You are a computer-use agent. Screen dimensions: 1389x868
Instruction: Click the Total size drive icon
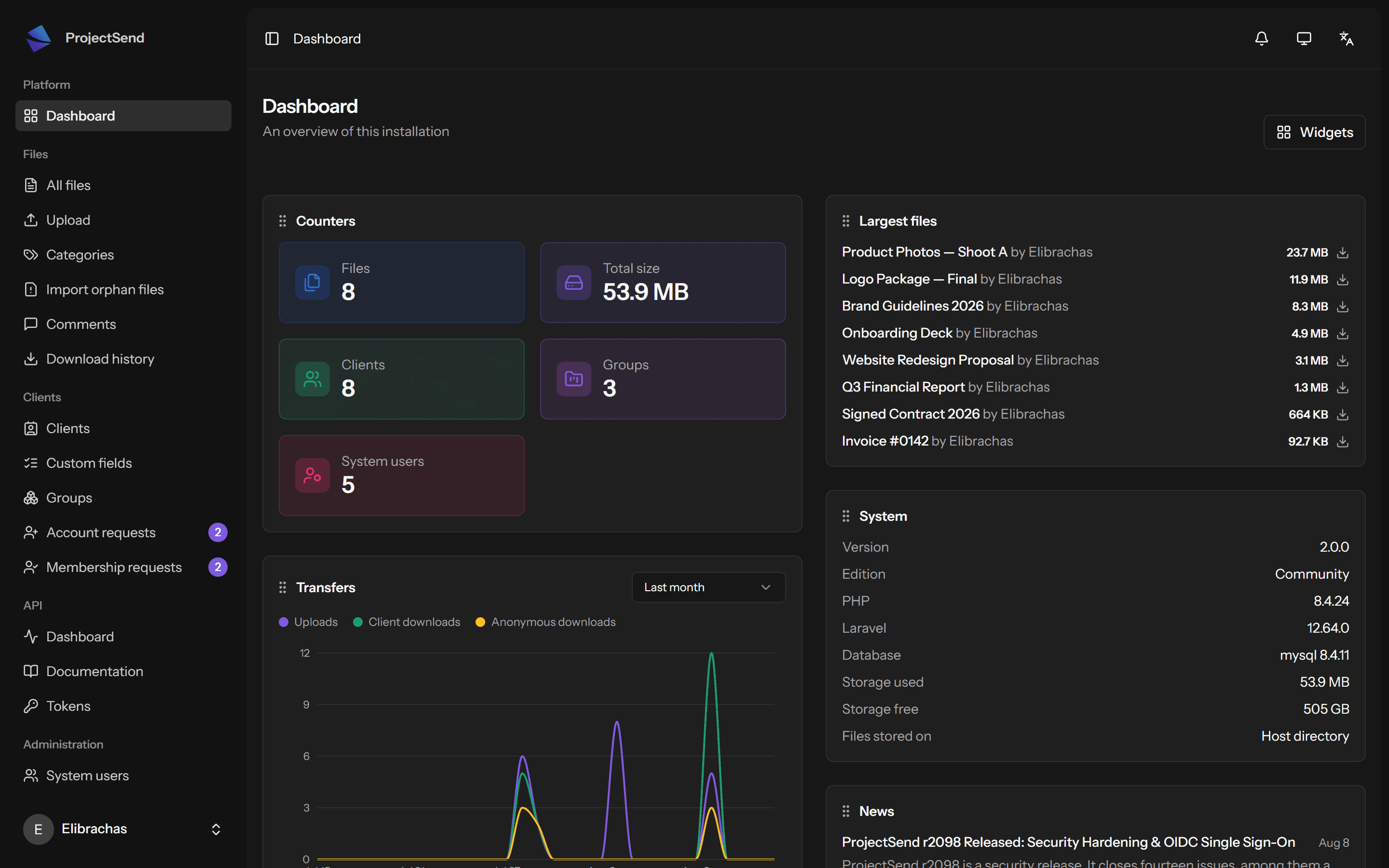coord(573,282)
